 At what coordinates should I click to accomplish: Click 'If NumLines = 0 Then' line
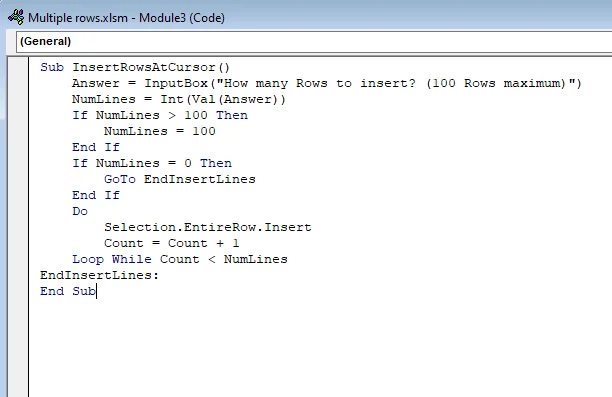point(152,163)
